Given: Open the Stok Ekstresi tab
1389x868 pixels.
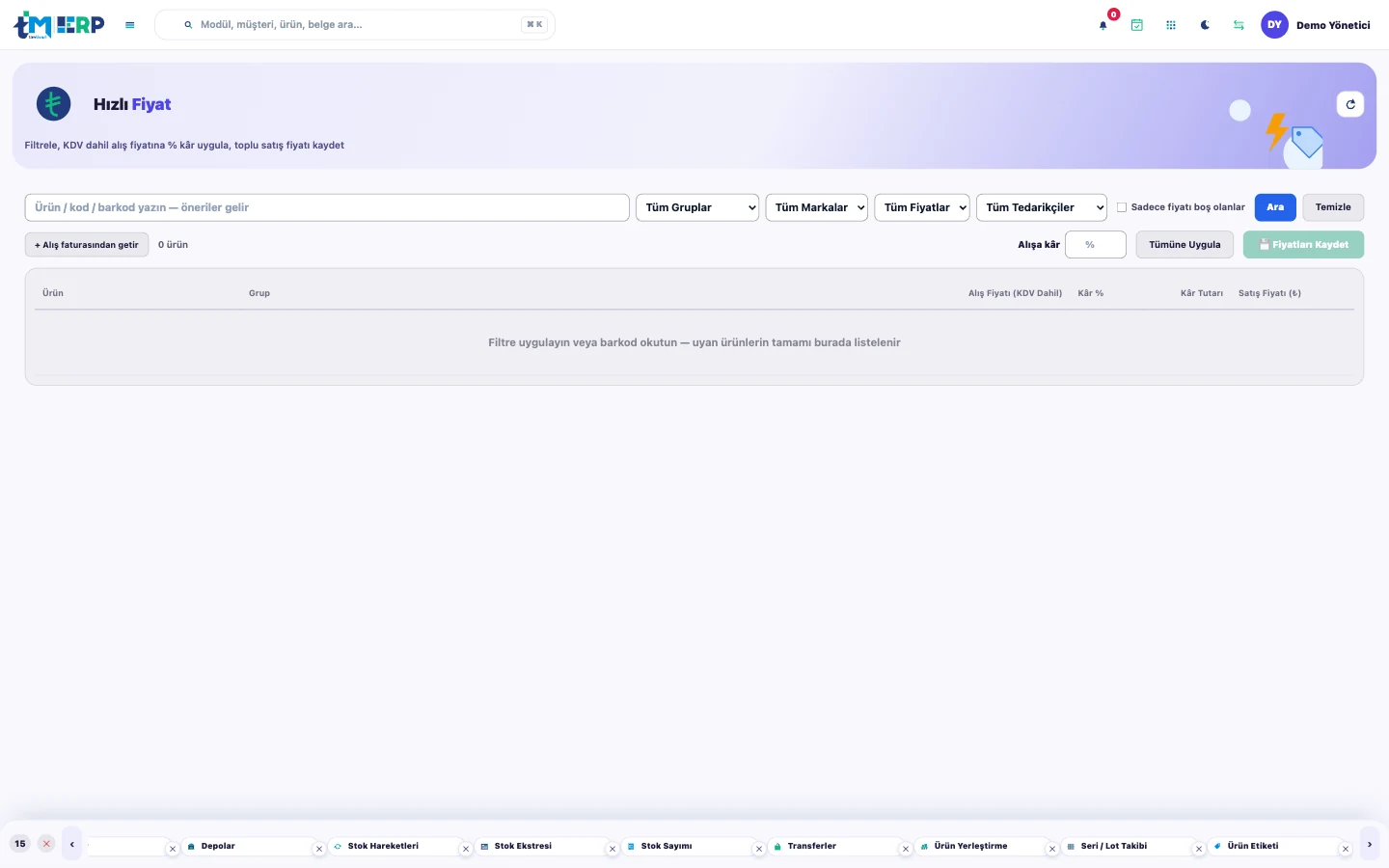Looking at the screenshot, I should (x=539, y=846).
